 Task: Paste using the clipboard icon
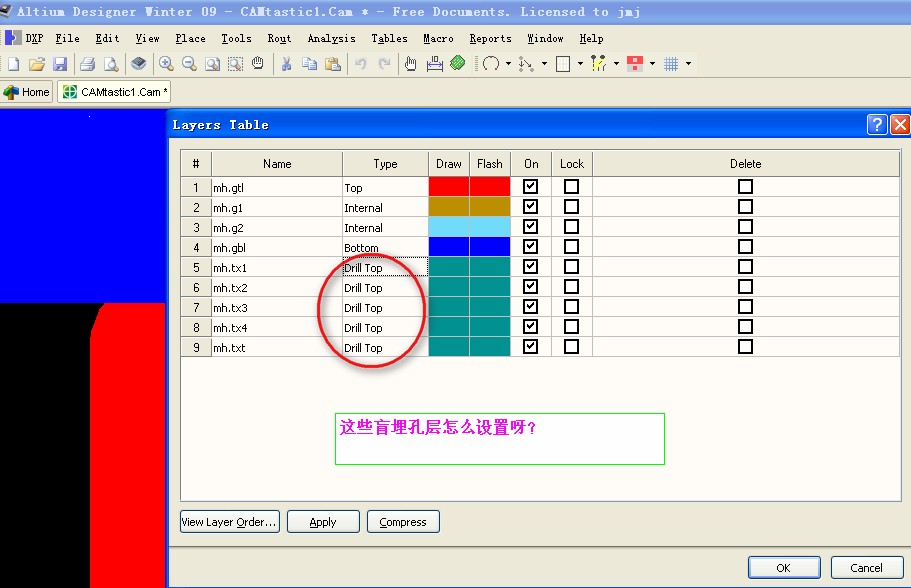pyautogui.click(x=332, y=64)
